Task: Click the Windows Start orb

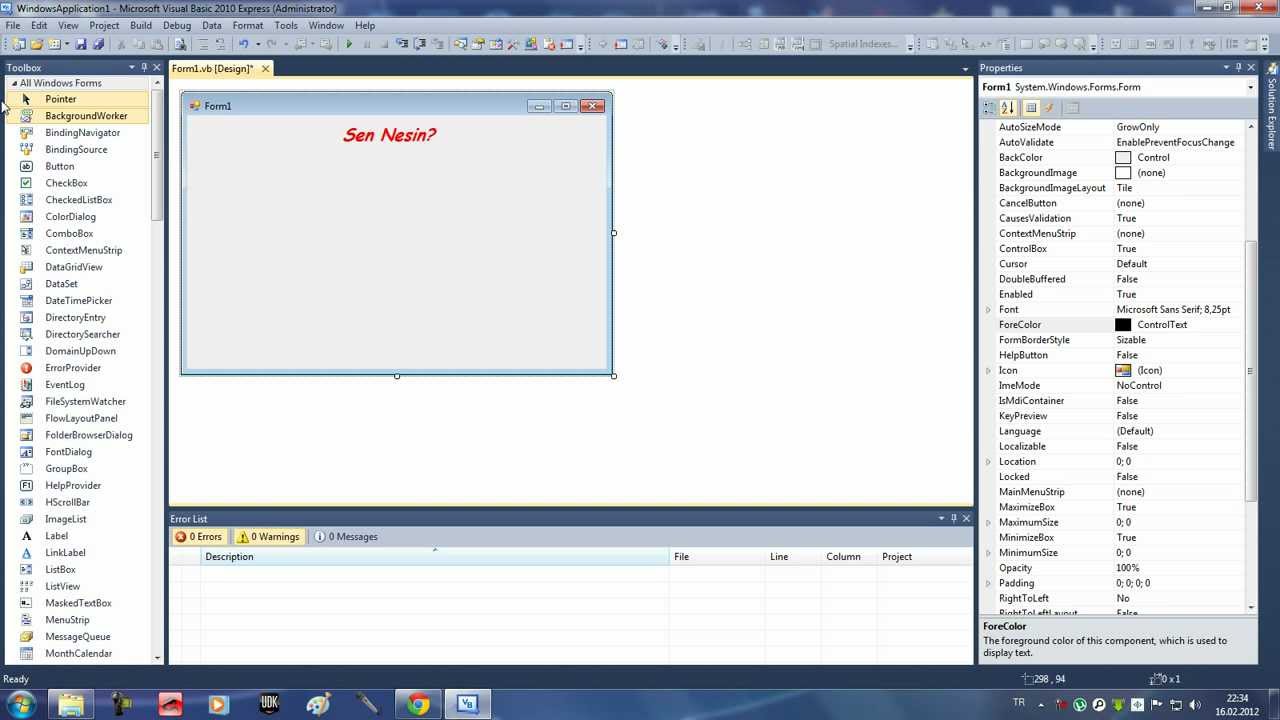Action: click(x=21, y=704)
